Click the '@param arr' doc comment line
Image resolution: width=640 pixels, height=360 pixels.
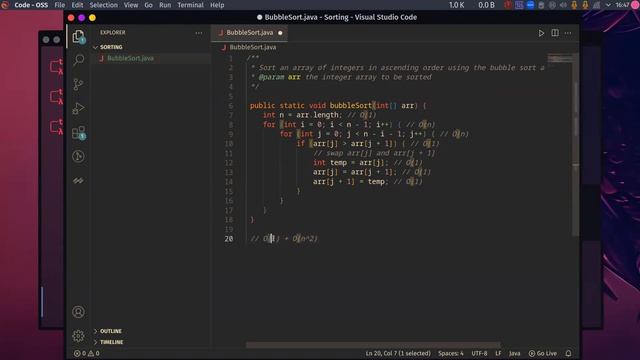pos(341,77)
